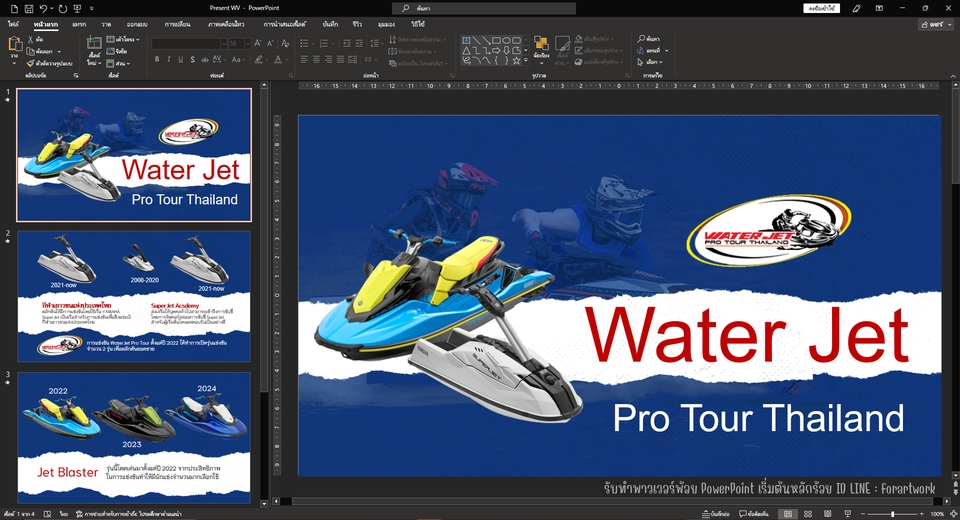Expand the shapes gallery more arrow
The image size is (960, 520).
[x=526, y=61]
